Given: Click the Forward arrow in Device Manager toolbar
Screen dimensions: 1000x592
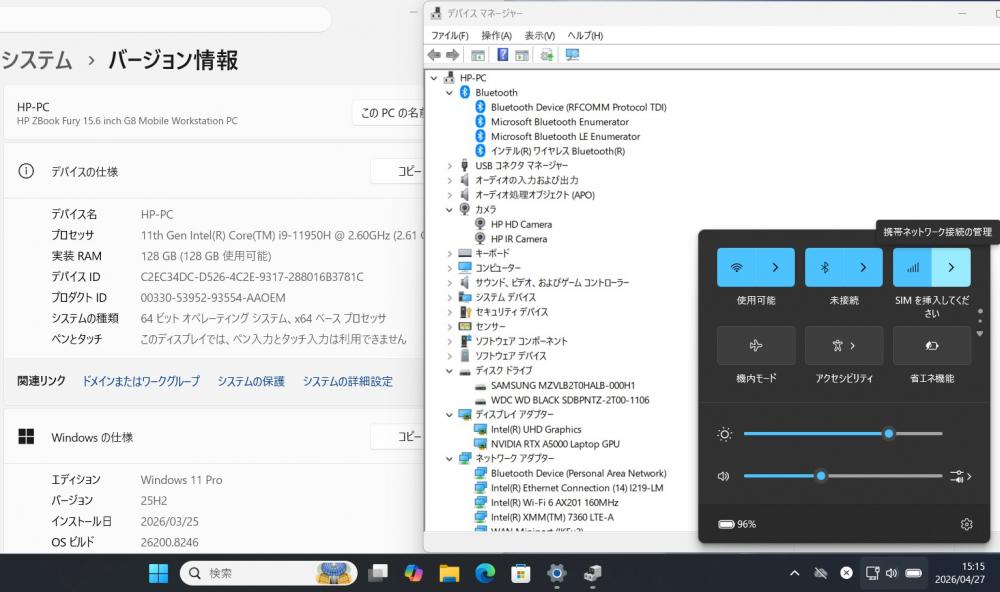Looking at the screenshot, I should coord(453,56).
